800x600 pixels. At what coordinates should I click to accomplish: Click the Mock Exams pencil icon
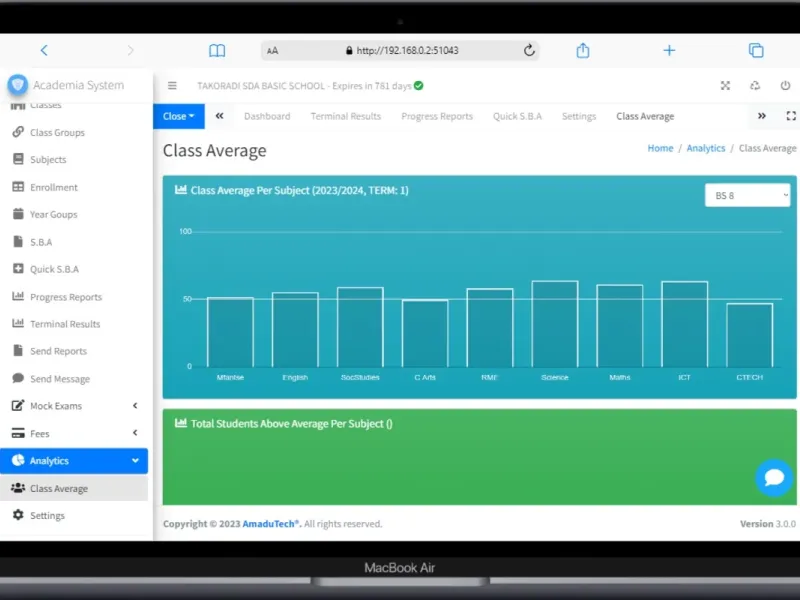[x=18, y=406]
